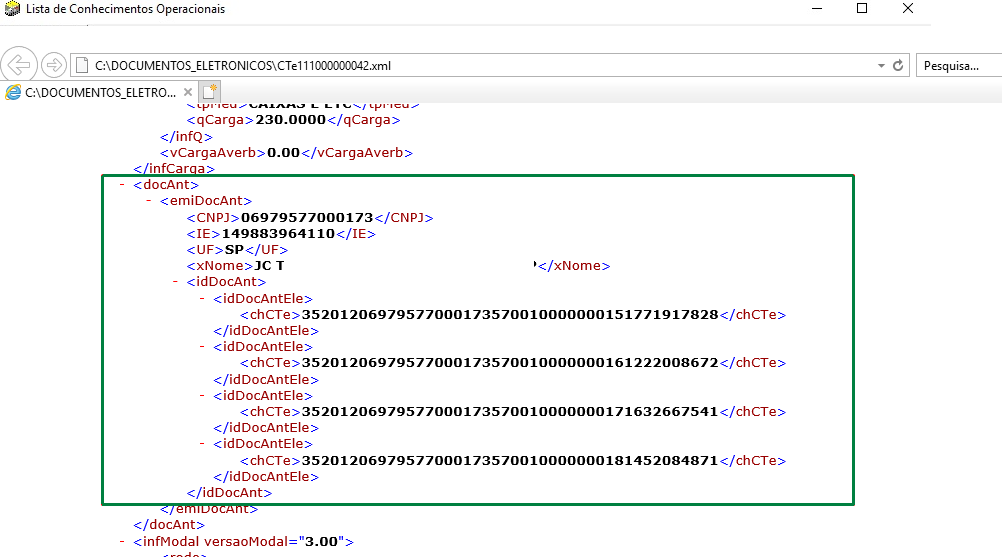Collapse idDocAntEle with chCTe ending 2667541
Image resolution: width=1002 pixels, height=557 pixels.
pyautogui.click(x=202, y=395)
